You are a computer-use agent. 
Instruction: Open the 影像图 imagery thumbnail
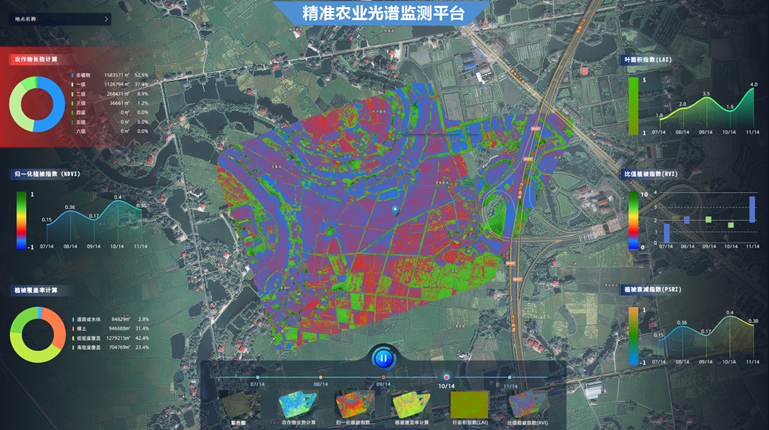tap(236, 406)
